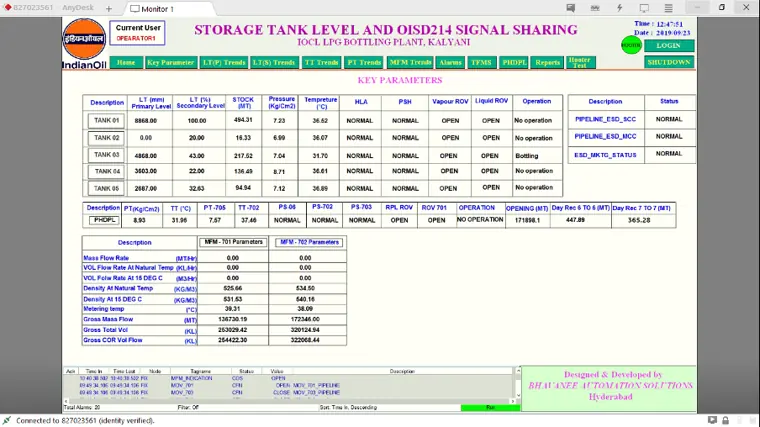Select the MOV_703 alarm row
Image resolution: width=760 pixels, height=427 pixels.
[x=288, y=393]
